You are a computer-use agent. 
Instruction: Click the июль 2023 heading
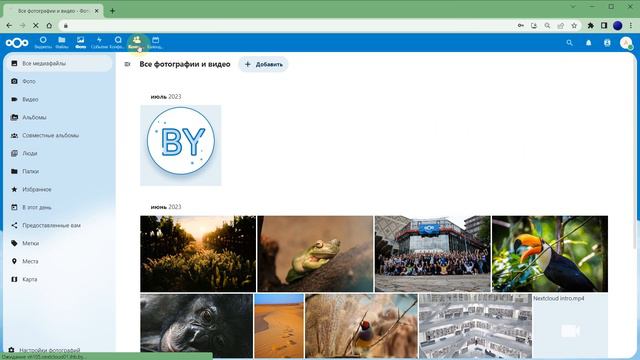(166, 96)
